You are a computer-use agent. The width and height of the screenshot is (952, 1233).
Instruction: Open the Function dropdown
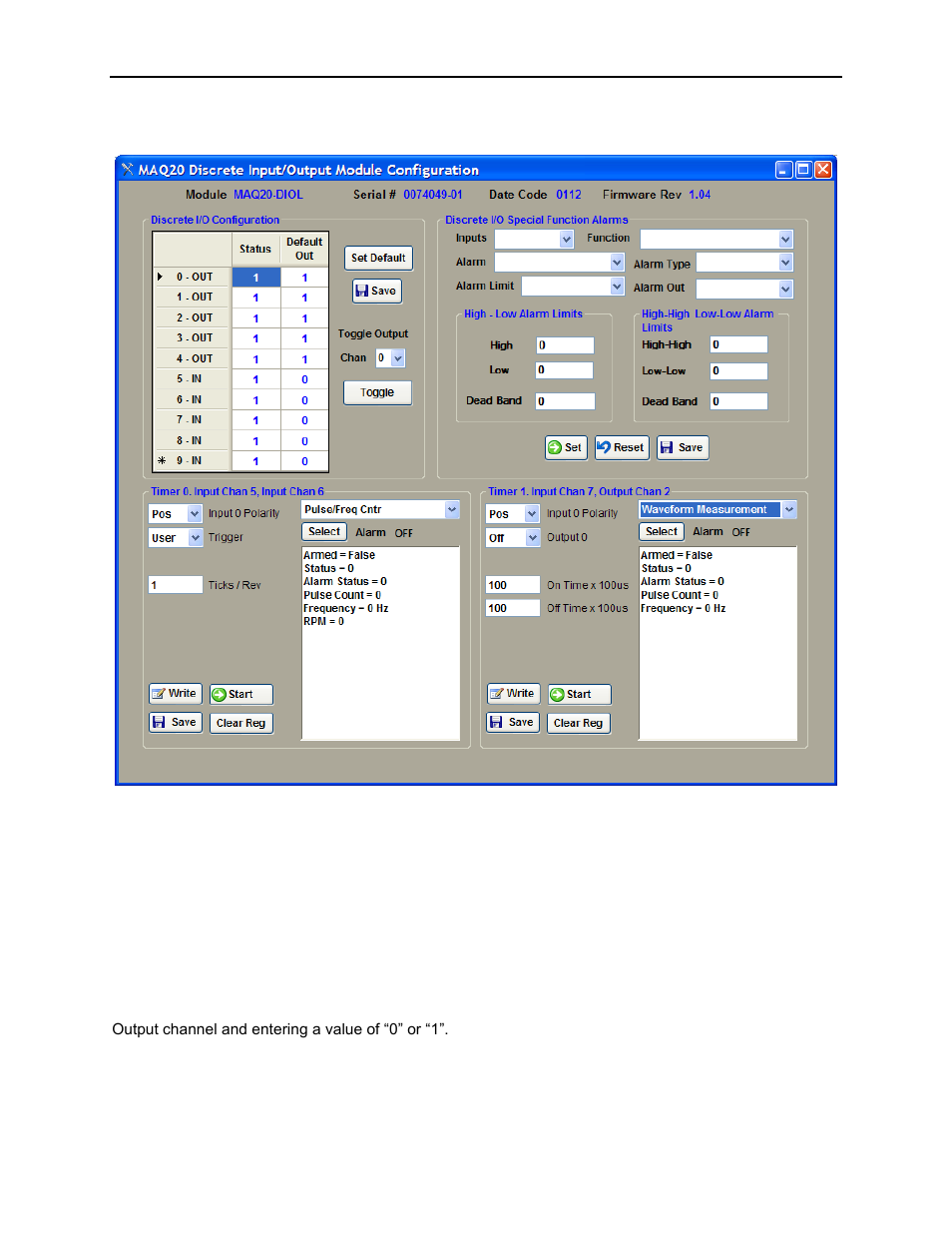click(785, 239)
